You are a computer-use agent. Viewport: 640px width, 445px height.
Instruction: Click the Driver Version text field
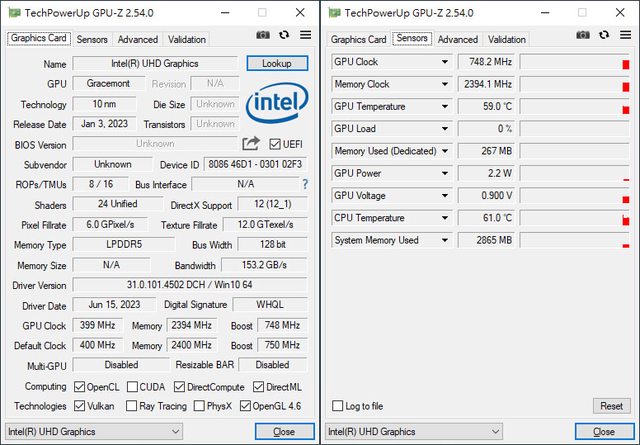click(192, 285)
